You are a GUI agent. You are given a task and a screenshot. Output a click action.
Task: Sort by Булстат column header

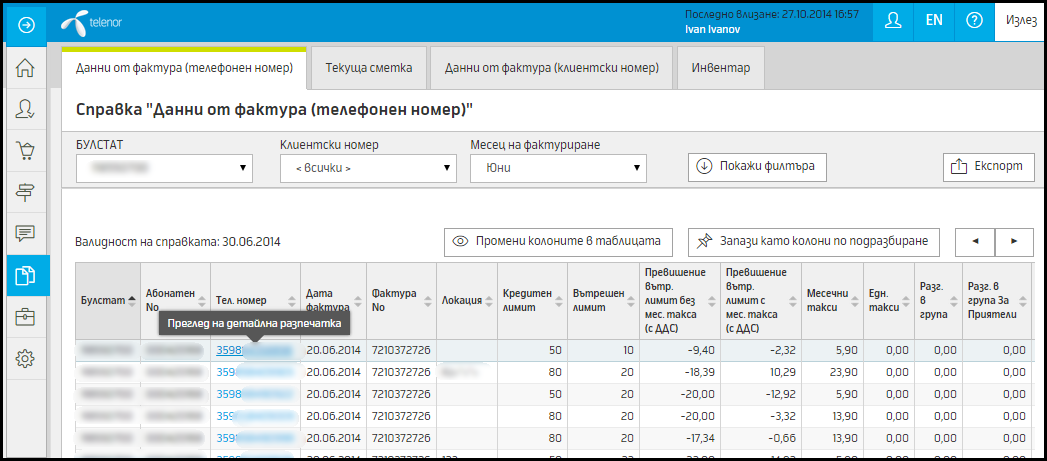pyautogui.click(x=108, y=301)
